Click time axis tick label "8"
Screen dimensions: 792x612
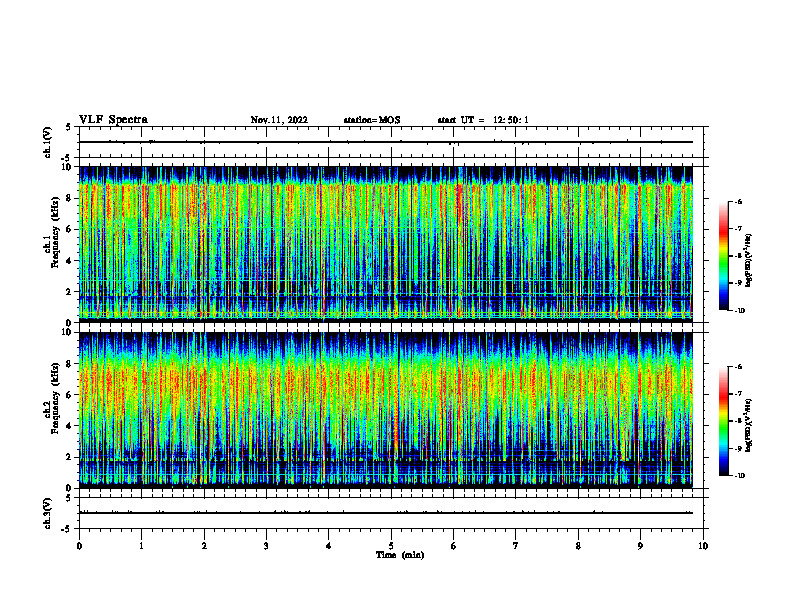[x=578, y=546]
